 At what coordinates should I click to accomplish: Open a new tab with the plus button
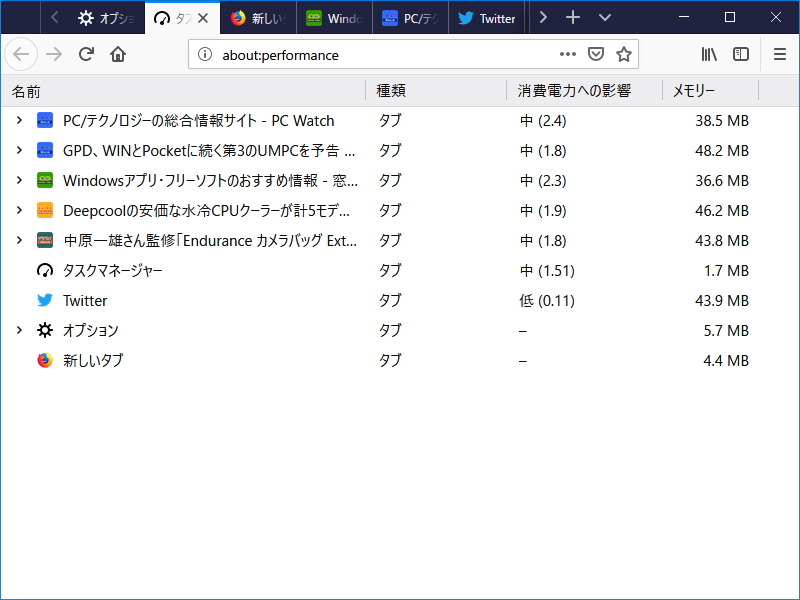[572, 17]
